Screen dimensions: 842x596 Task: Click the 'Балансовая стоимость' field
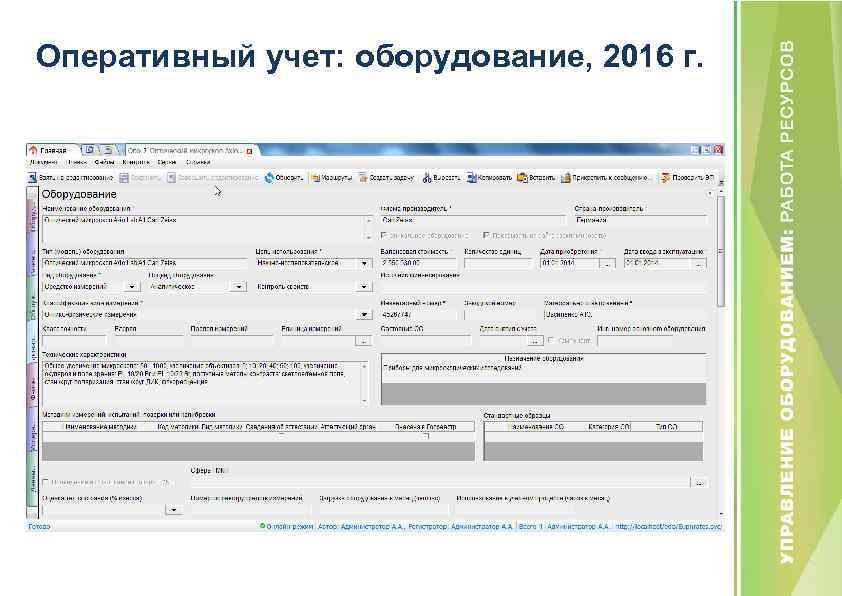(x=418, y=264)
